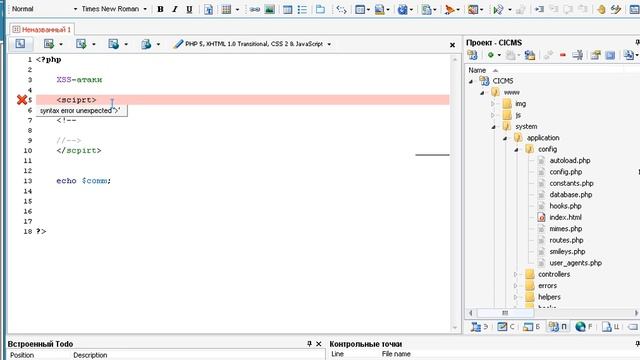
Task: Click the insert image icon
Action: tap(269, 9)
